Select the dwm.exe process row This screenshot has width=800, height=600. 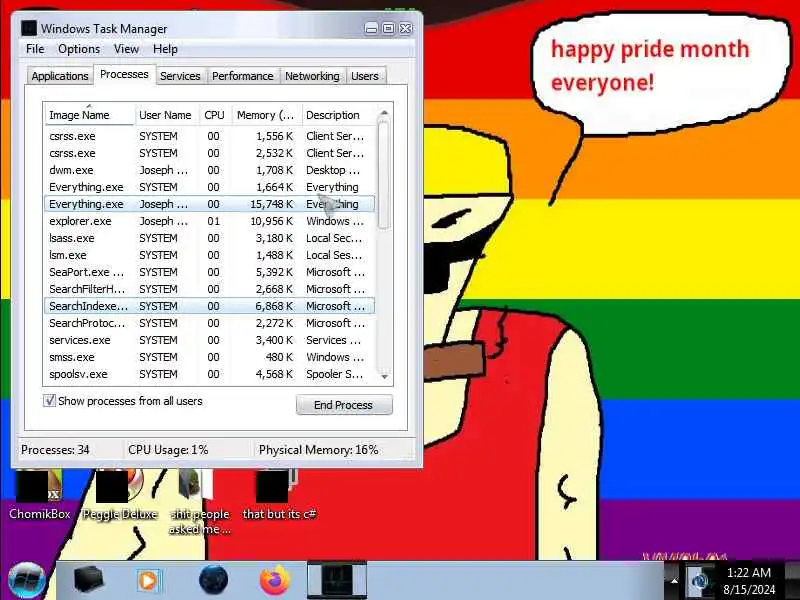pos(210,170)
